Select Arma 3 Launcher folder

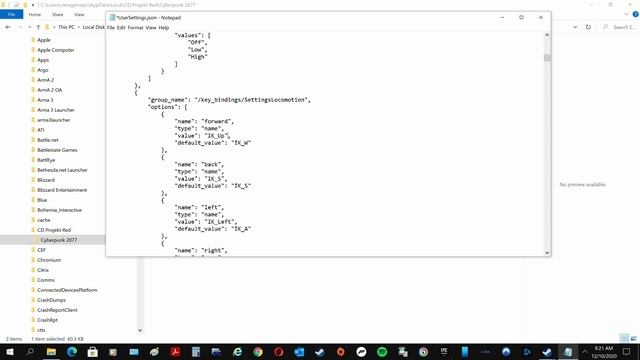click(56, 110)
